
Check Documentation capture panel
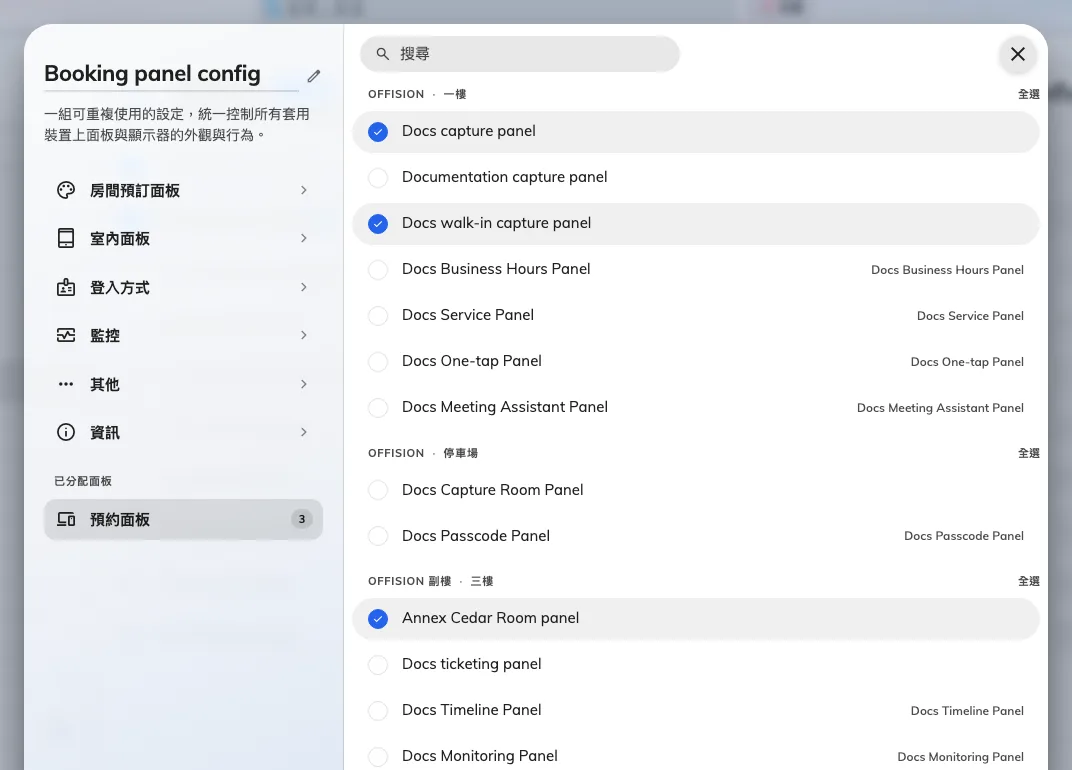pos(378,178)
